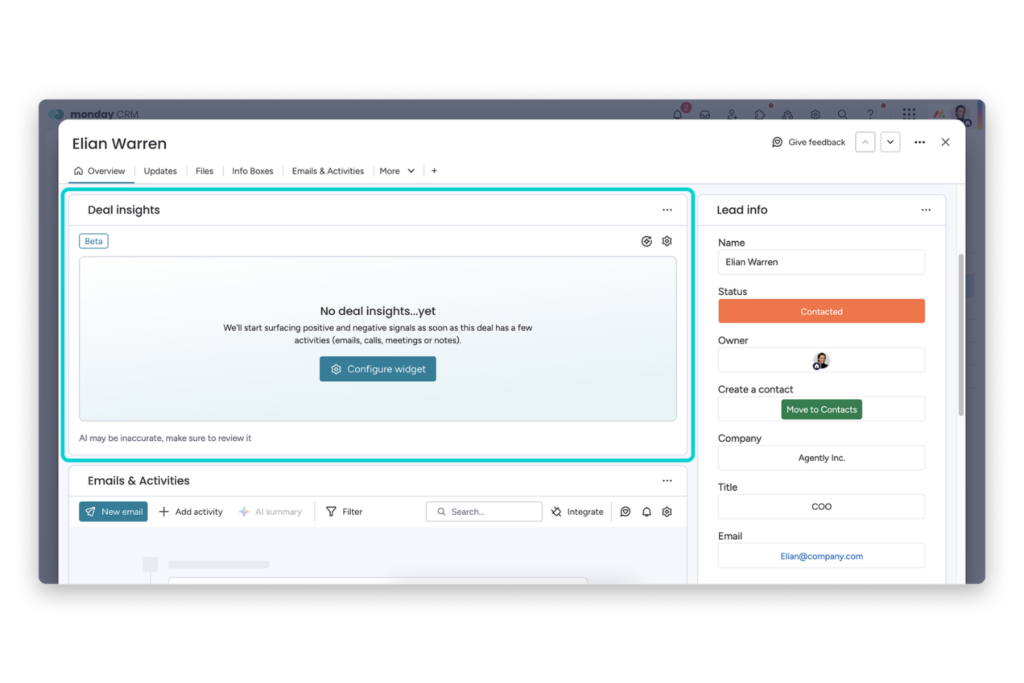The image size is (1024, 683).
Task: Click "AI may be inaccurate" disclaimer text
Action: (x=165, y=438)
